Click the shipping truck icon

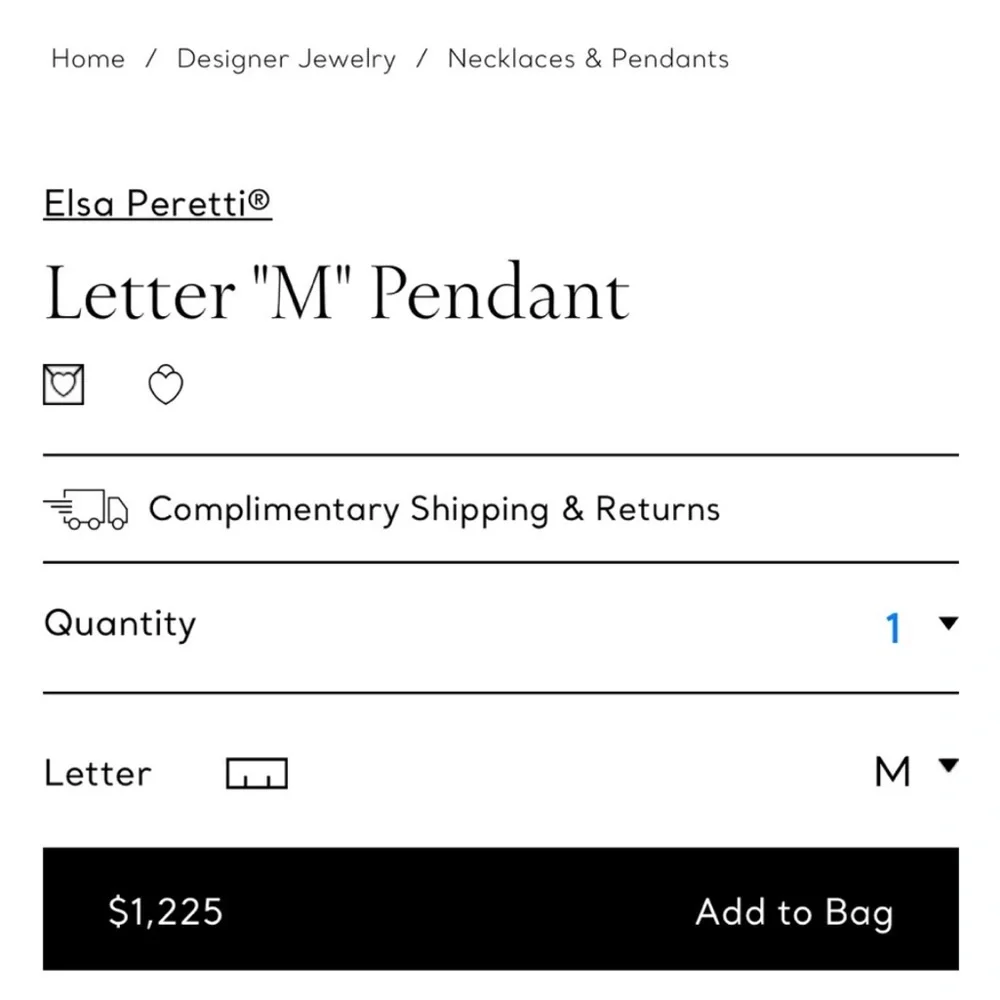tap(86, 509)
